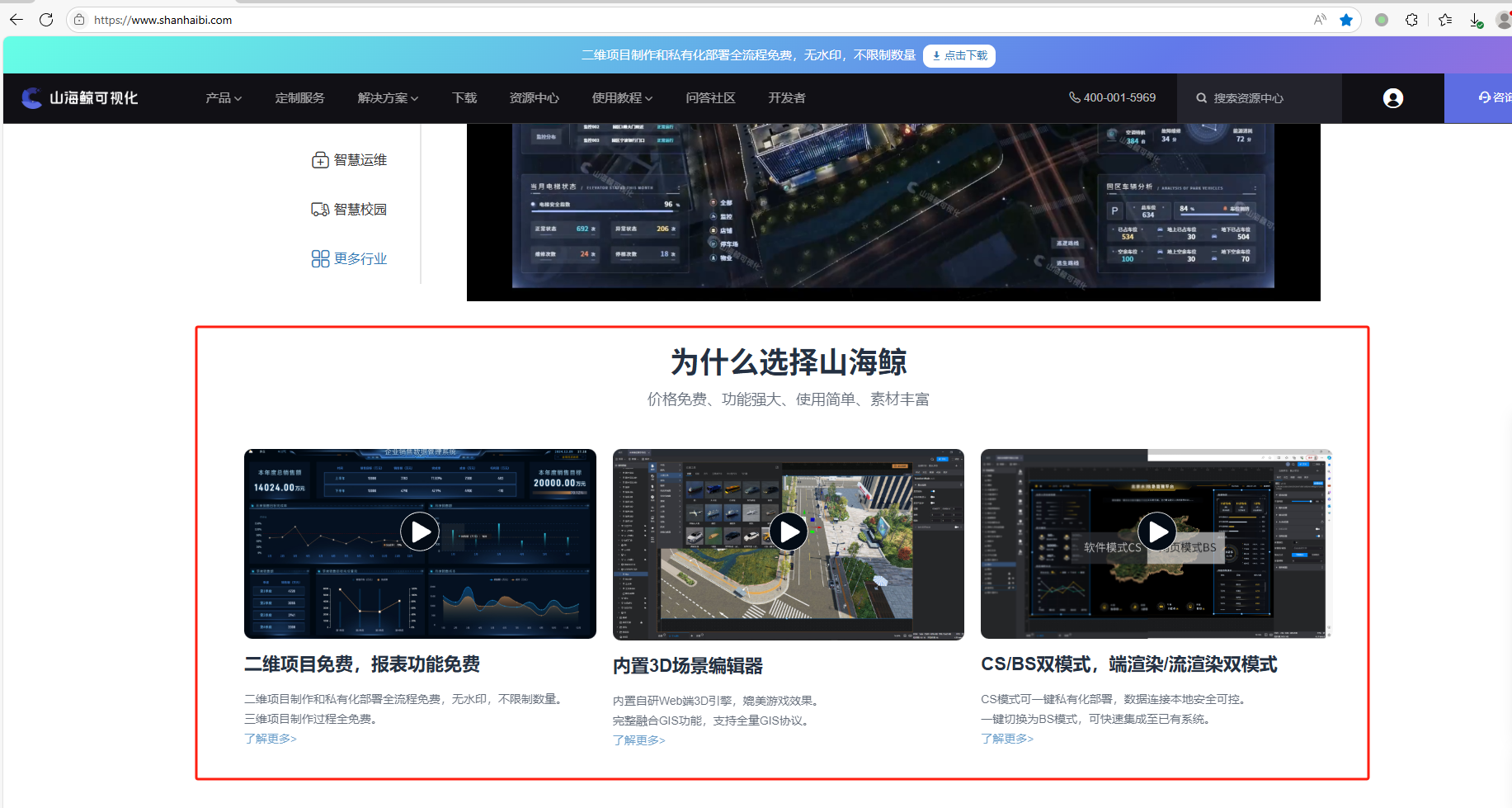Screen dimensions: 1512x808
Task: Click the phone icon beside 400-001-5969
Action: click(x=1075, y=97)
